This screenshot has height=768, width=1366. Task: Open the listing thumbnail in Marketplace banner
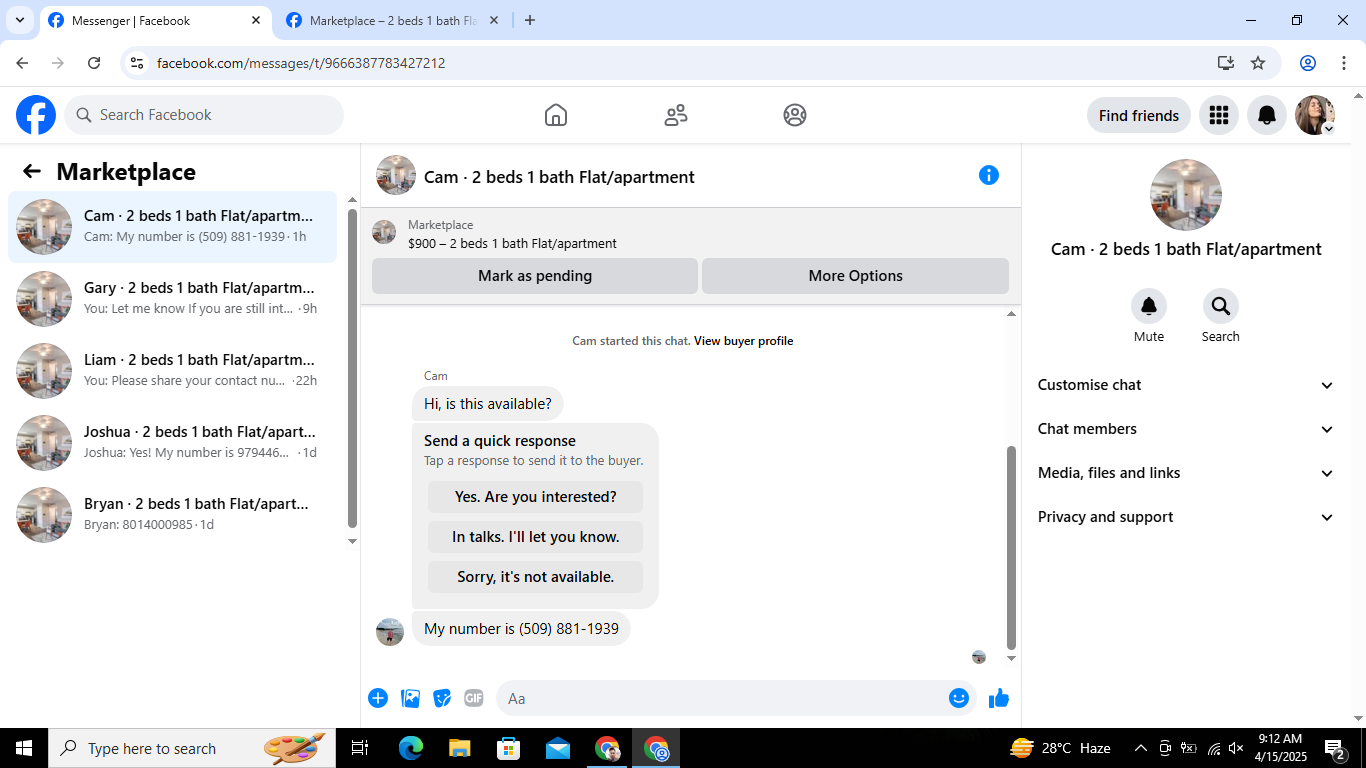pyautogui.click(x=384, y=233)
